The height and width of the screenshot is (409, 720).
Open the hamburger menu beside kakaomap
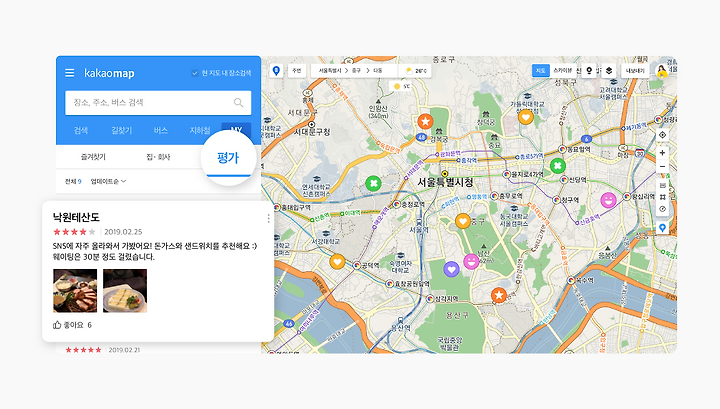pos(69,73)
